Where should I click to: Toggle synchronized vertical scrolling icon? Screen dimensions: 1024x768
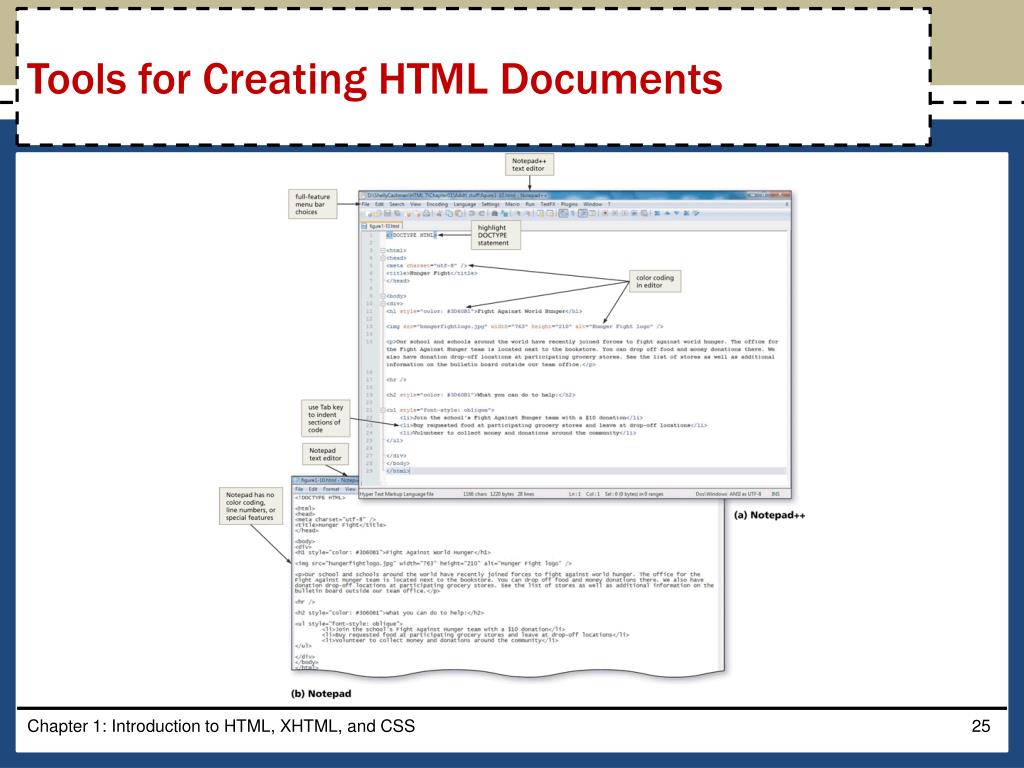click(x=539, y=213)
